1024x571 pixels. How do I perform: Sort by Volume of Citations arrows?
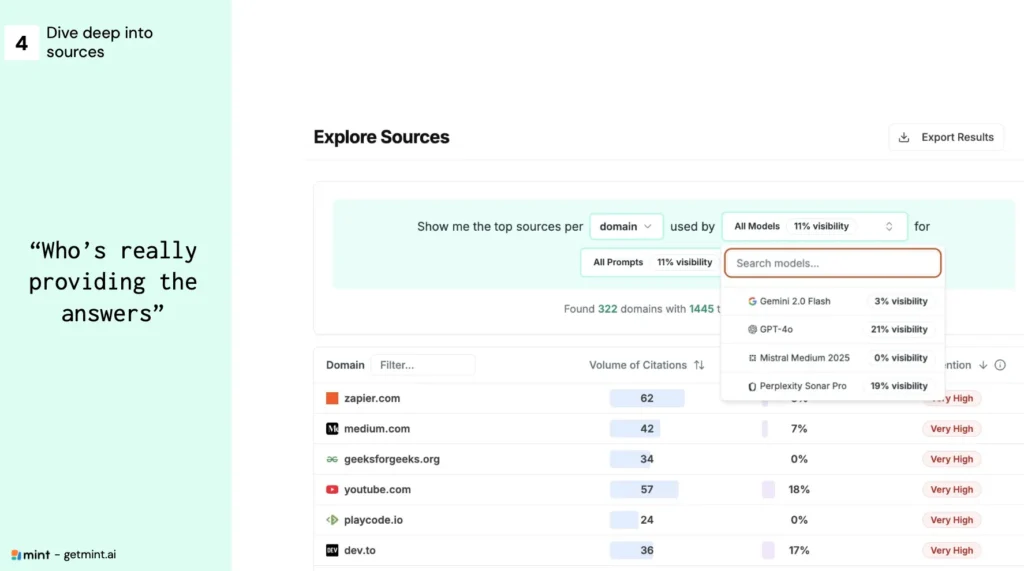point(699,365)
